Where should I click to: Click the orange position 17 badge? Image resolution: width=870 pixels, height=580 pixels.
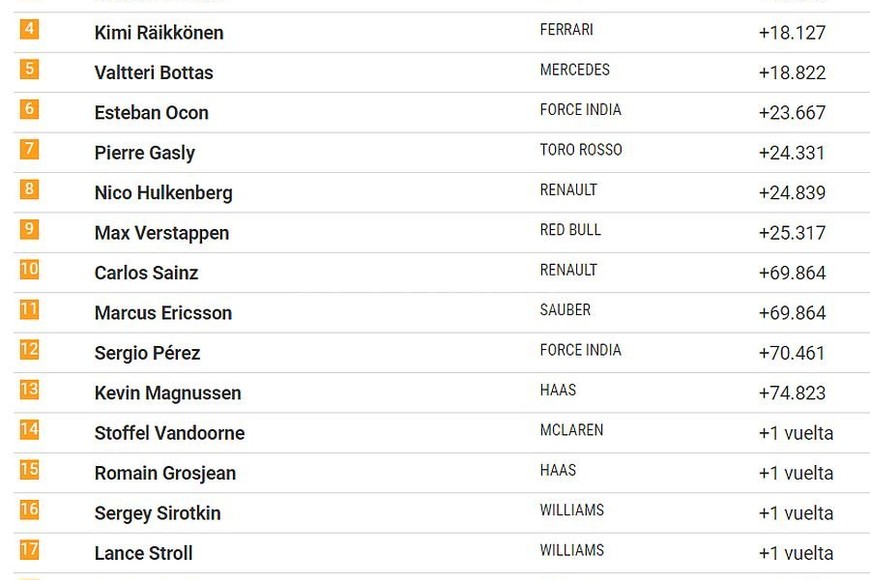29,549
